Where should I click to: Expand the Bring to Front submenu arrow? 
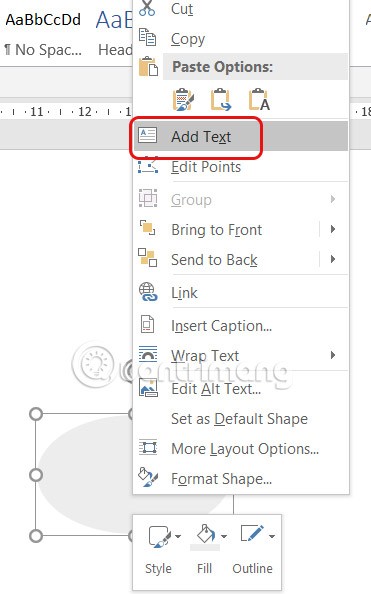click(333, 229)
